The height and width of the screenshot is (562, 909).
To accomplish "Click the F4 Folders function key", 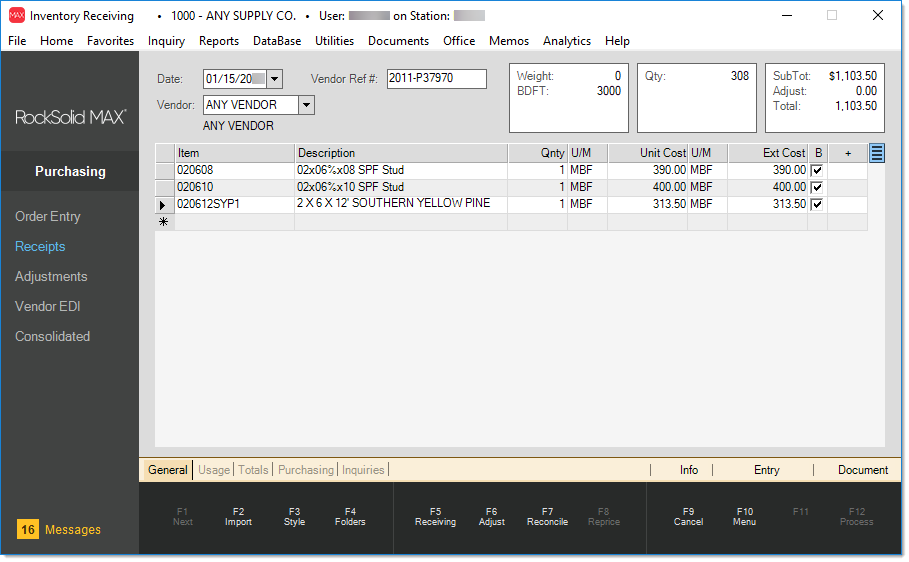I will 350,517.
